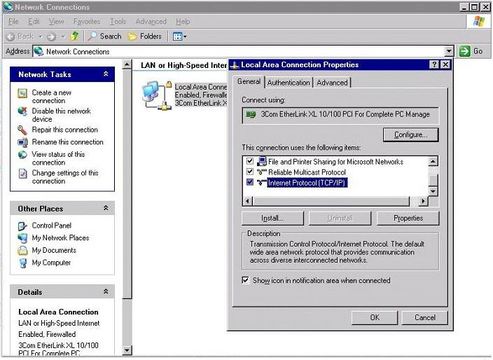
Task: Click the Repair this connection wrench icon
Action: point(22,130)
